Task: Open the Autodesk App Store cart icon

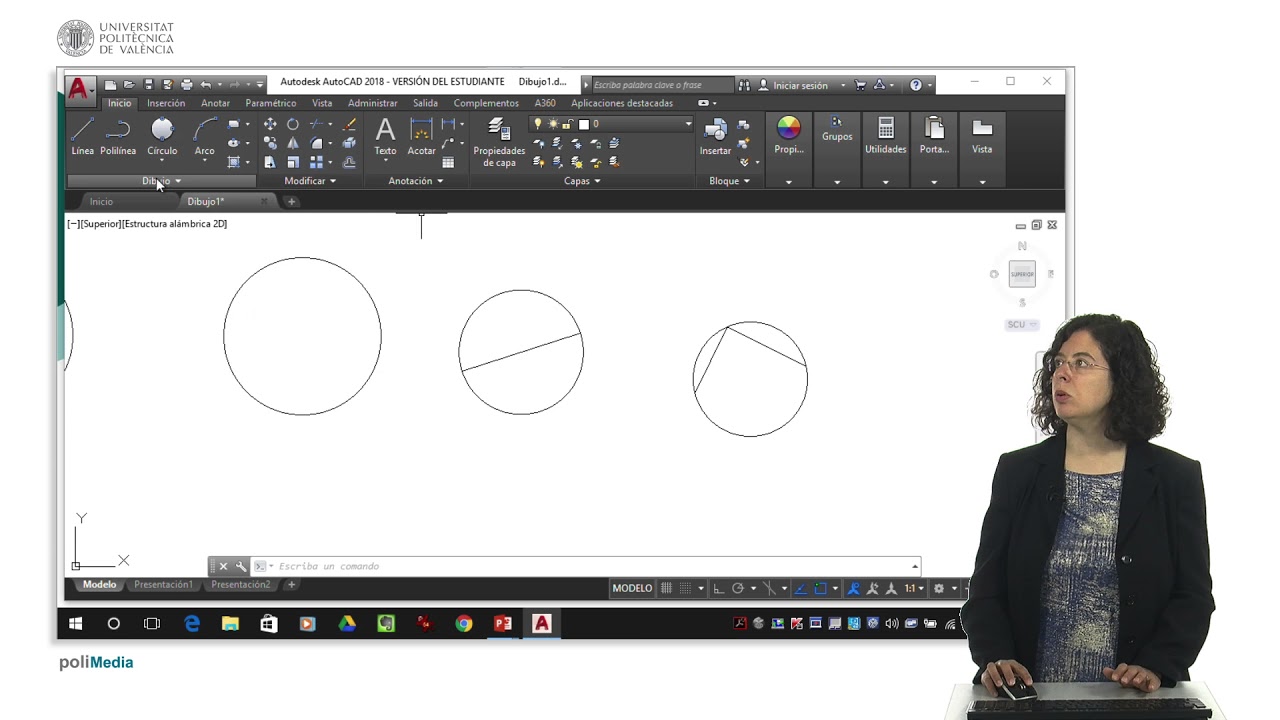Action: click(860, 85)
